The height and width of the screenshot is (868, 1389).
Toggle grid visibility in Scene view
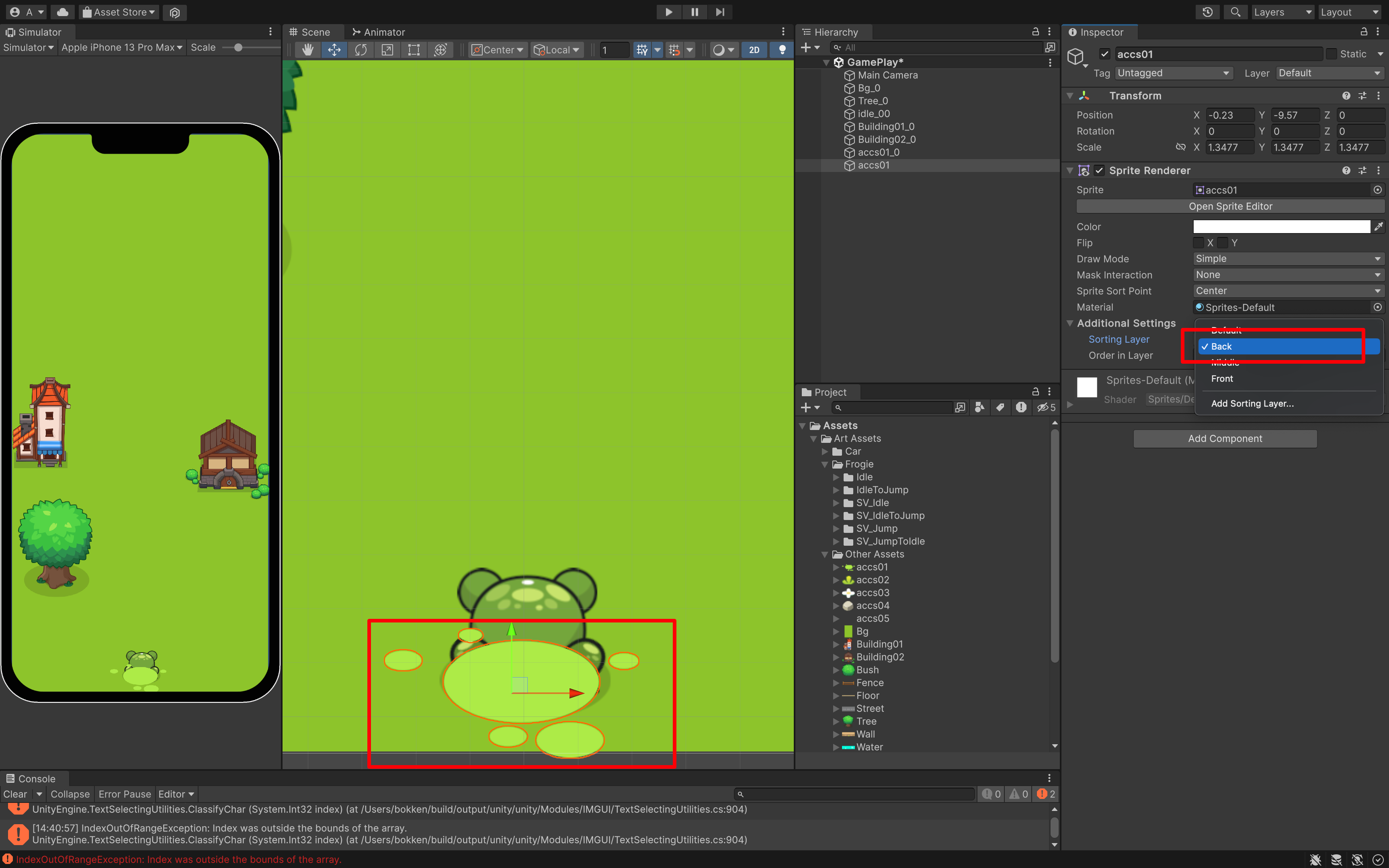coord(642,50)
